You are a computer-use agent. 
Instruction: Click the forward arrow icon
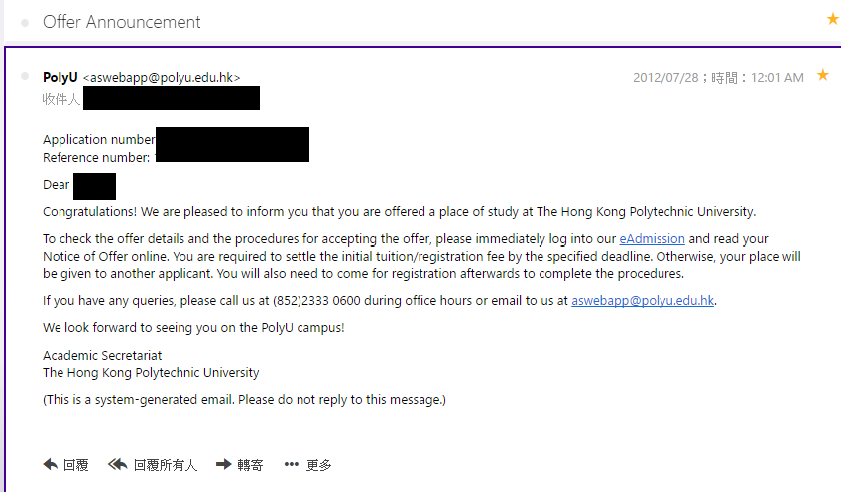(224, 464)
